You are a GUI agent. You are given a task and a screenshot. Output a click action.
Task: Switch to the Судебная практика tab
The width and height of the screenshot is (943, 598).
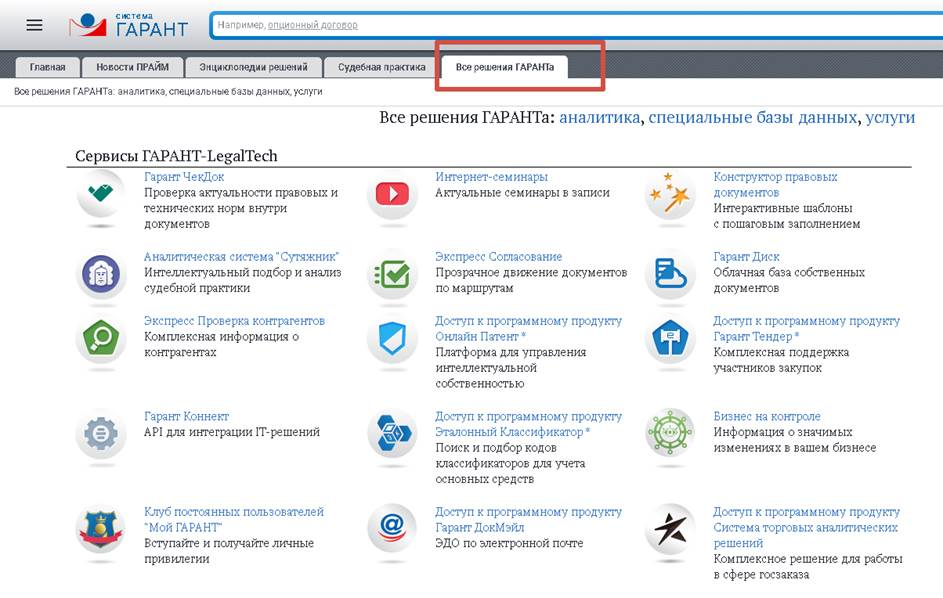coord(381,67)
